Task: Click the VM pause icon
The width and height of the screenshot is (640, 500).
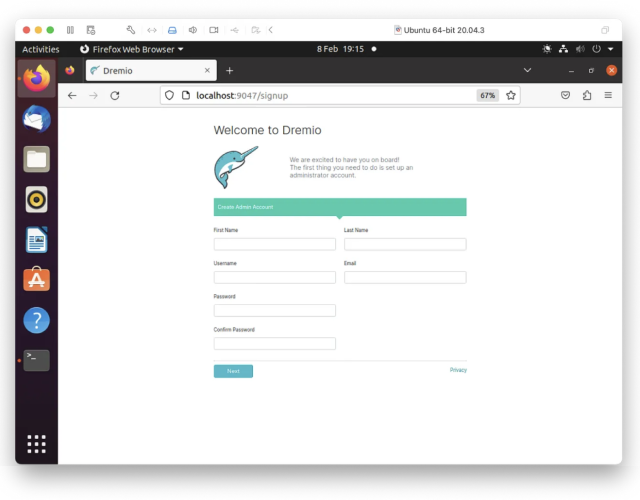Action: (x=70, y=30)
